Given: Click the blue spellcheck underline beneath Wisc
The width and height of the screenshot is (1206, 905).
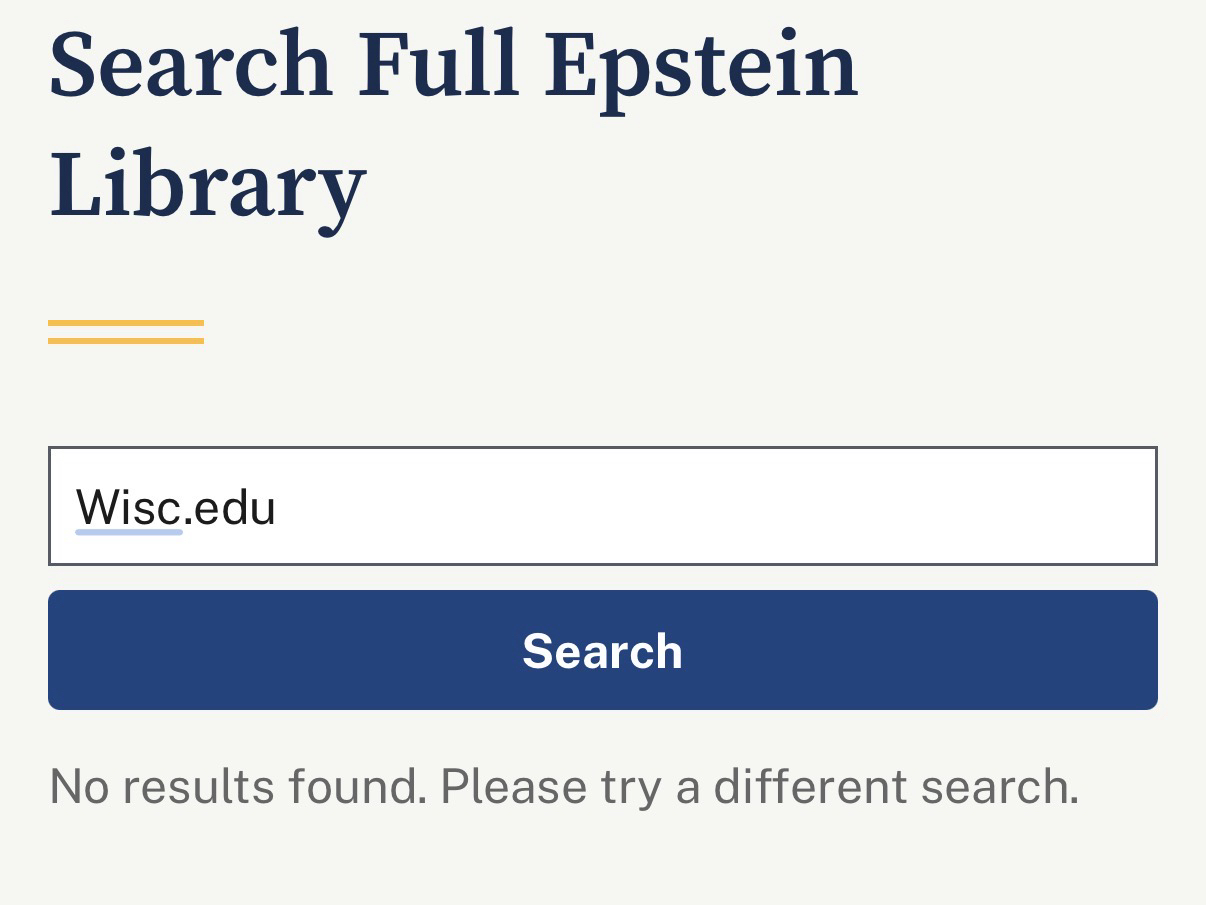Looking at the screenshot, I should click(128, 532).
